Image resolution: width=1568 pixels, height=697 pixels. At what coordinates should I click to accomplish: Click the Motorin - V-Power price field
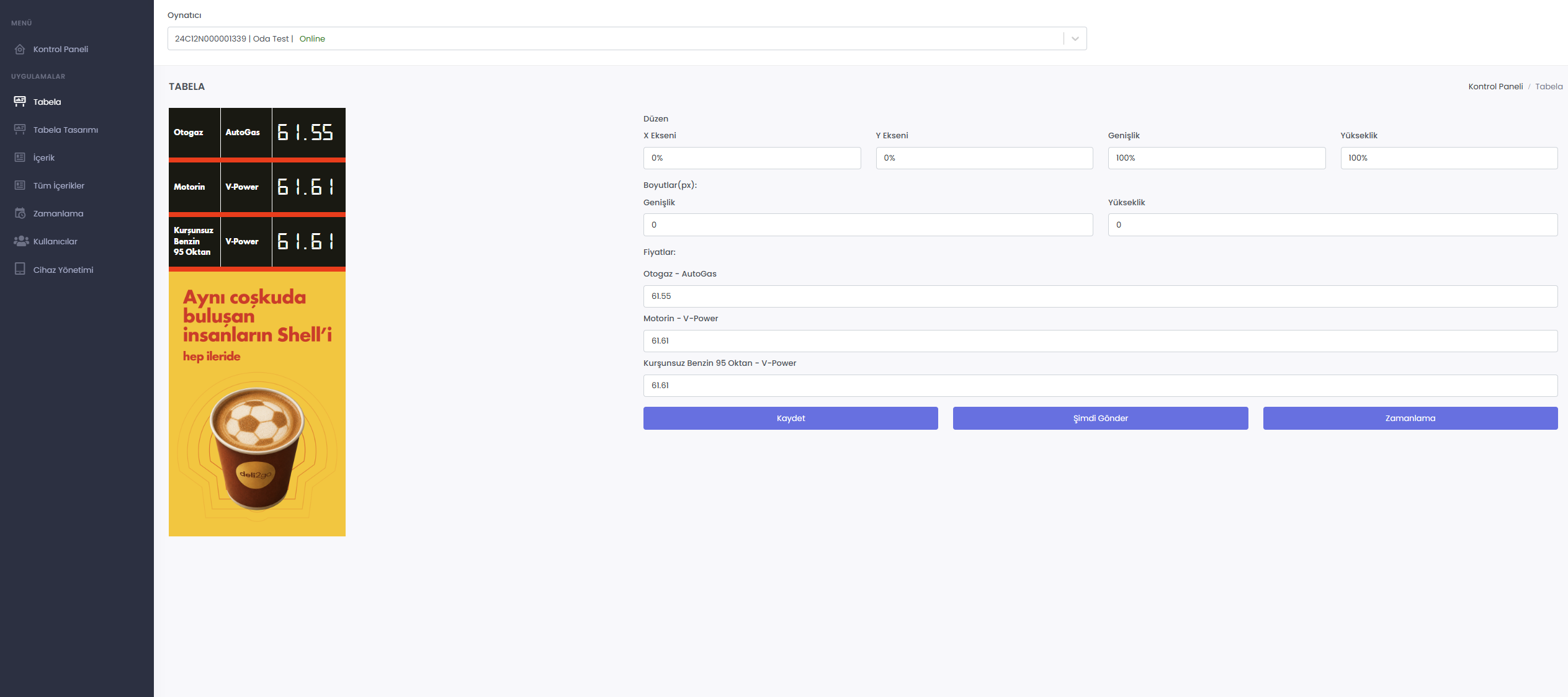point(1100,341)
